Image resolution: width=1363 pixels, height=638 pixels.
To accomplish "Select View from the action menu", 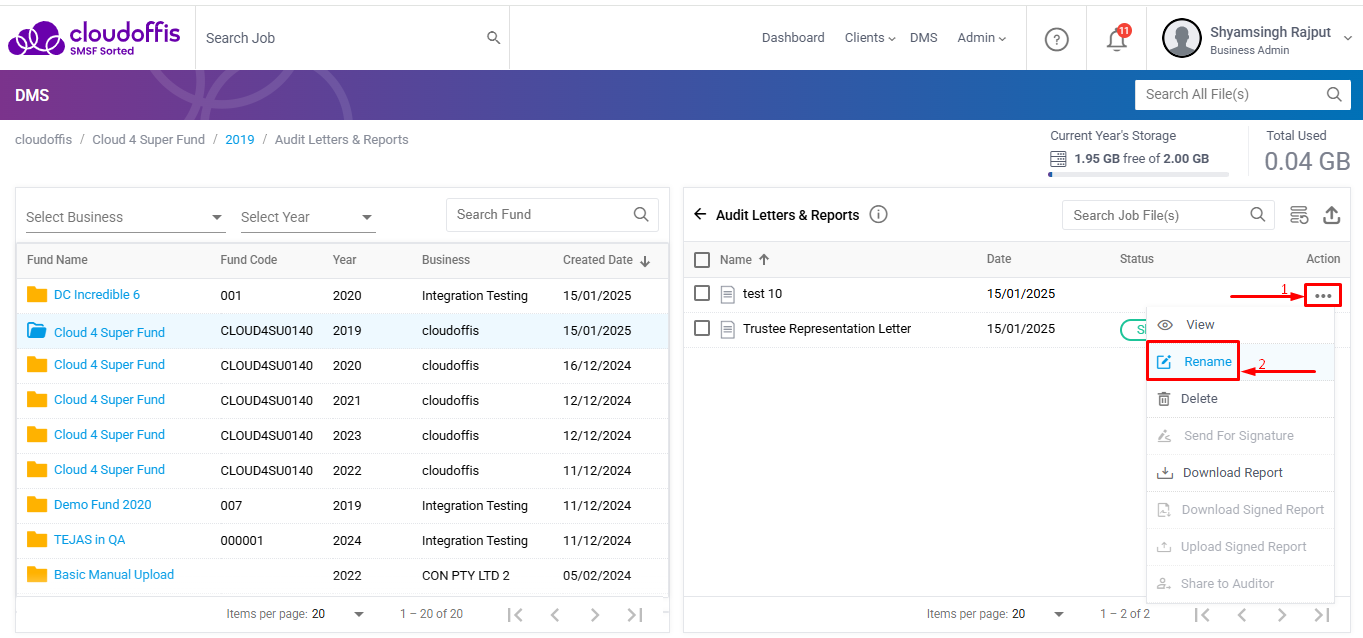I will (1240, 325).
